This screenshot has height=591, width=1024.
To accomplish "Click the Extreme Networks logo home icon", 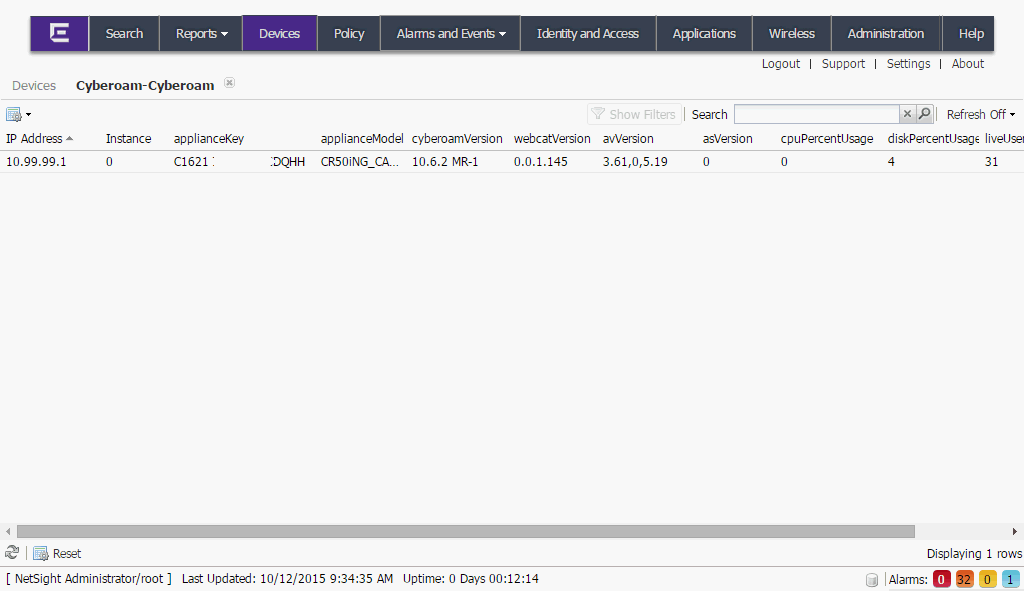I will (59, 33).
